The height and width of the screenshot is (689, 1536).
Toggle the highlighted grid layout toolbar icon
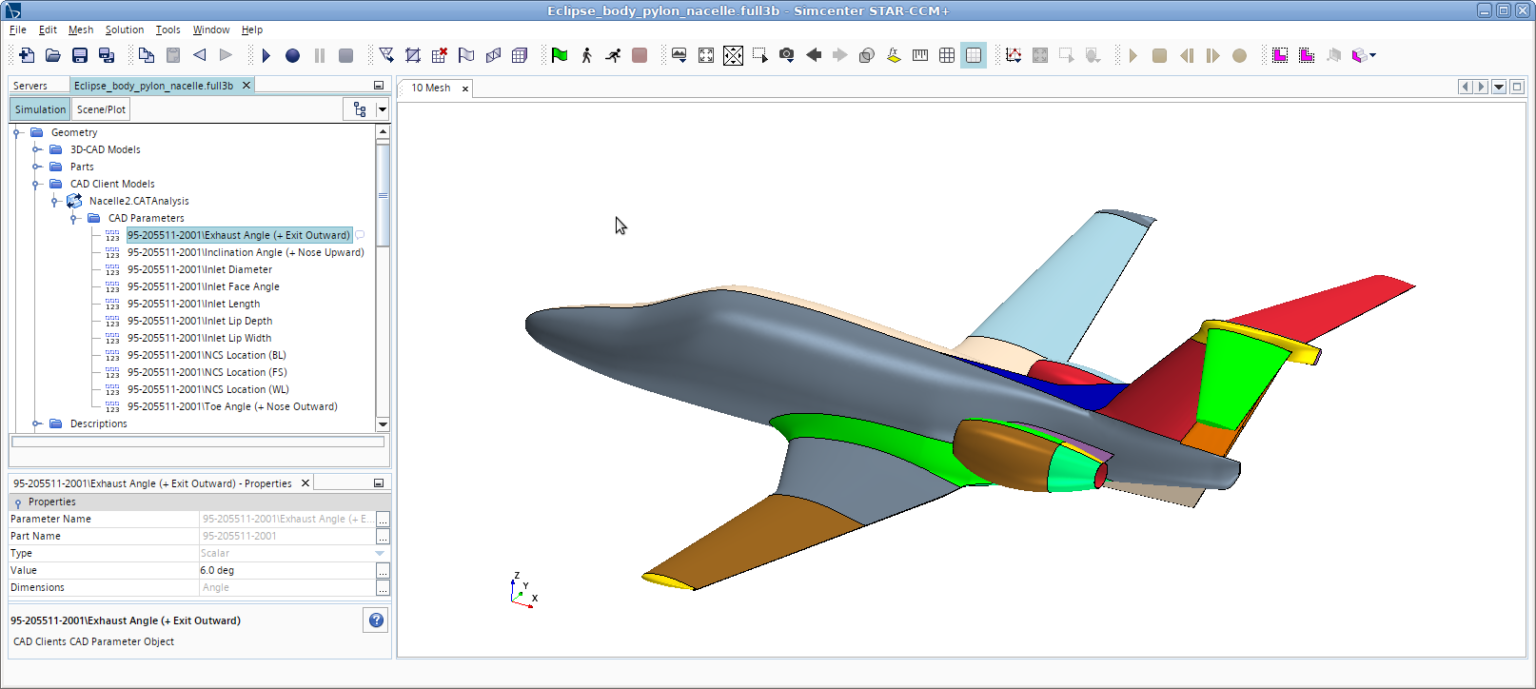point(973,56)
